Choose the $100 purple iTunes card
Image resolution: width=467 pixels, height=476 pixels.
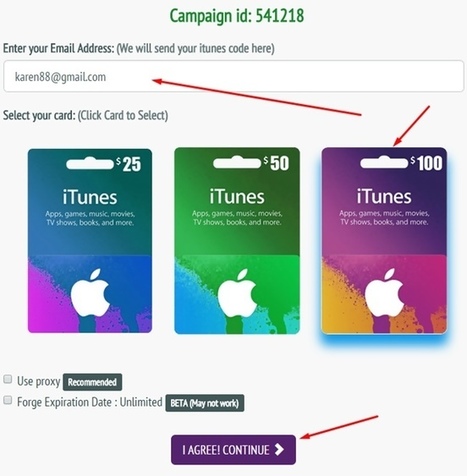tap(384, 241)
